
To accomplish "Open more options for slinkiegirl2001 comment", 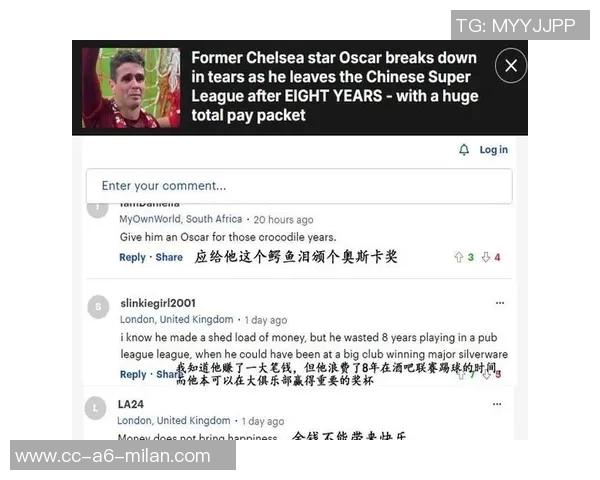I will tap(500, 303).
